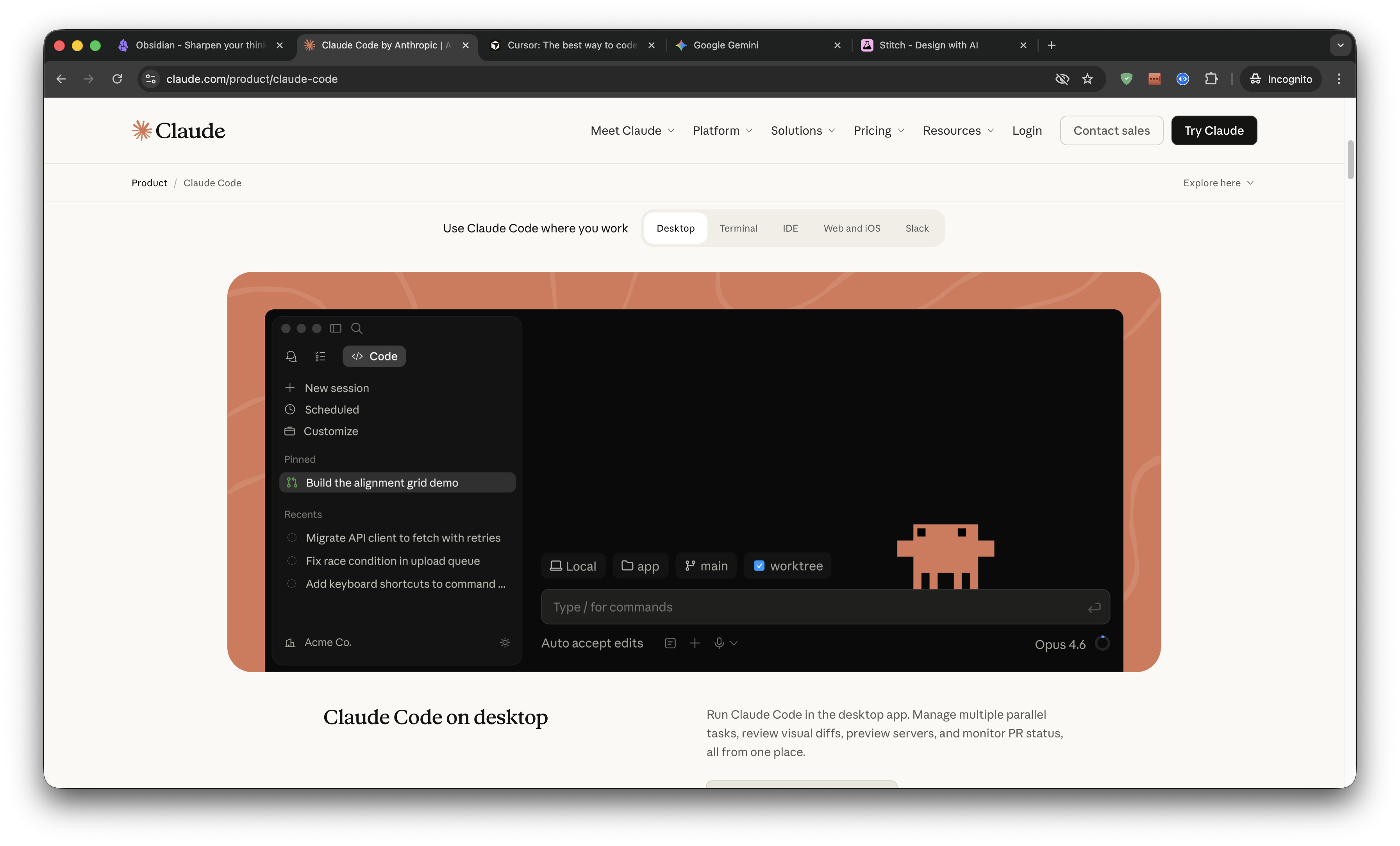Switch to the Cursor browser tab

tap(572, 45)
